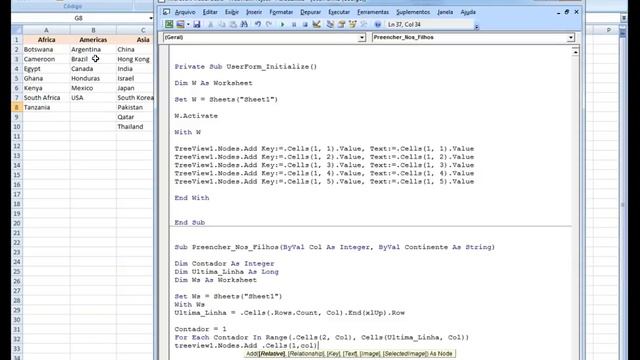Open the Suplementos menu
The width and height of the screenshot is (640, 360).
tap(413, 12)
